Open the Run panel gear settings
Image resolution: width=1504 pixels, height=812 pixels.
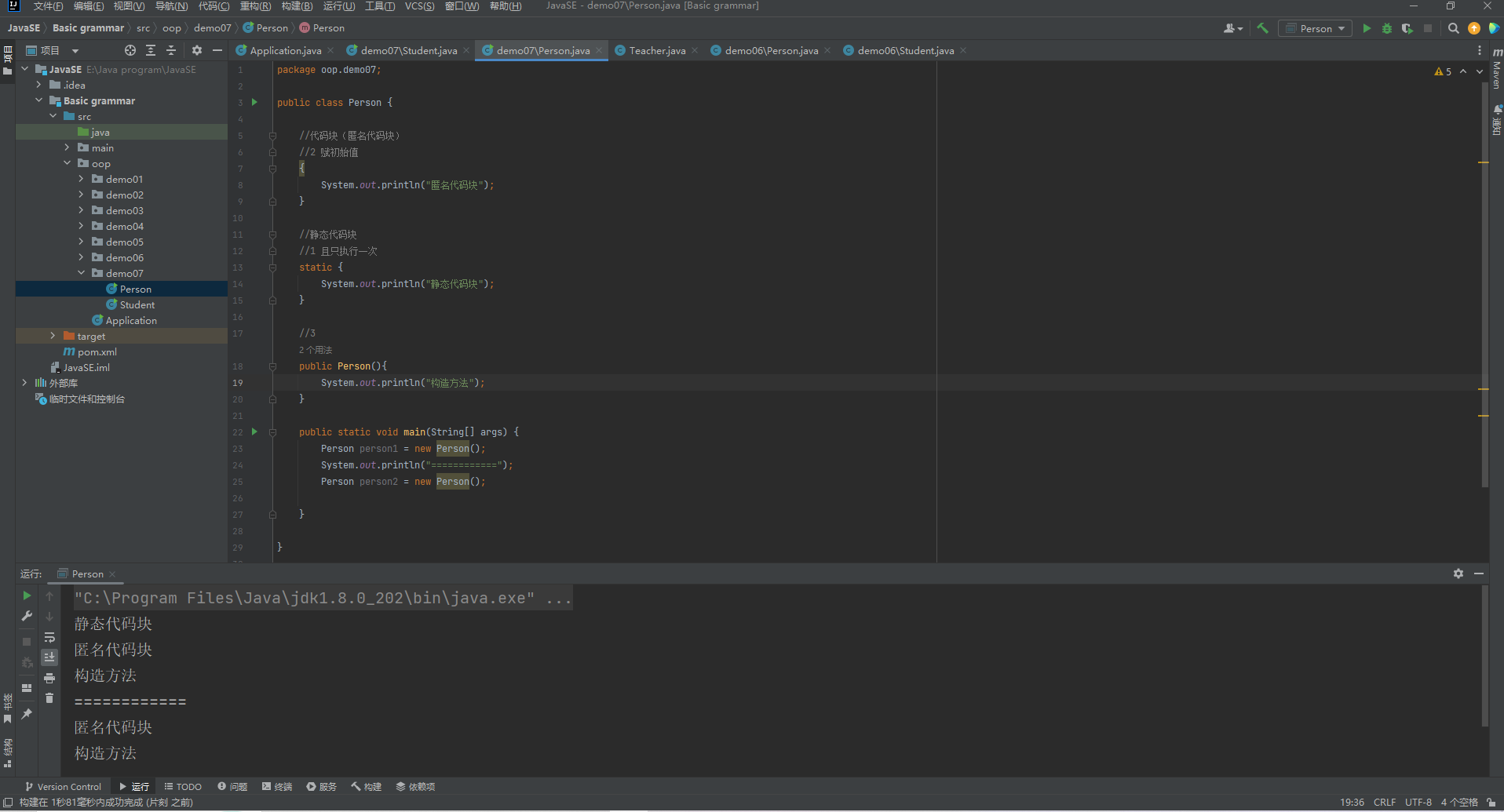click(x=1458, y=573)
